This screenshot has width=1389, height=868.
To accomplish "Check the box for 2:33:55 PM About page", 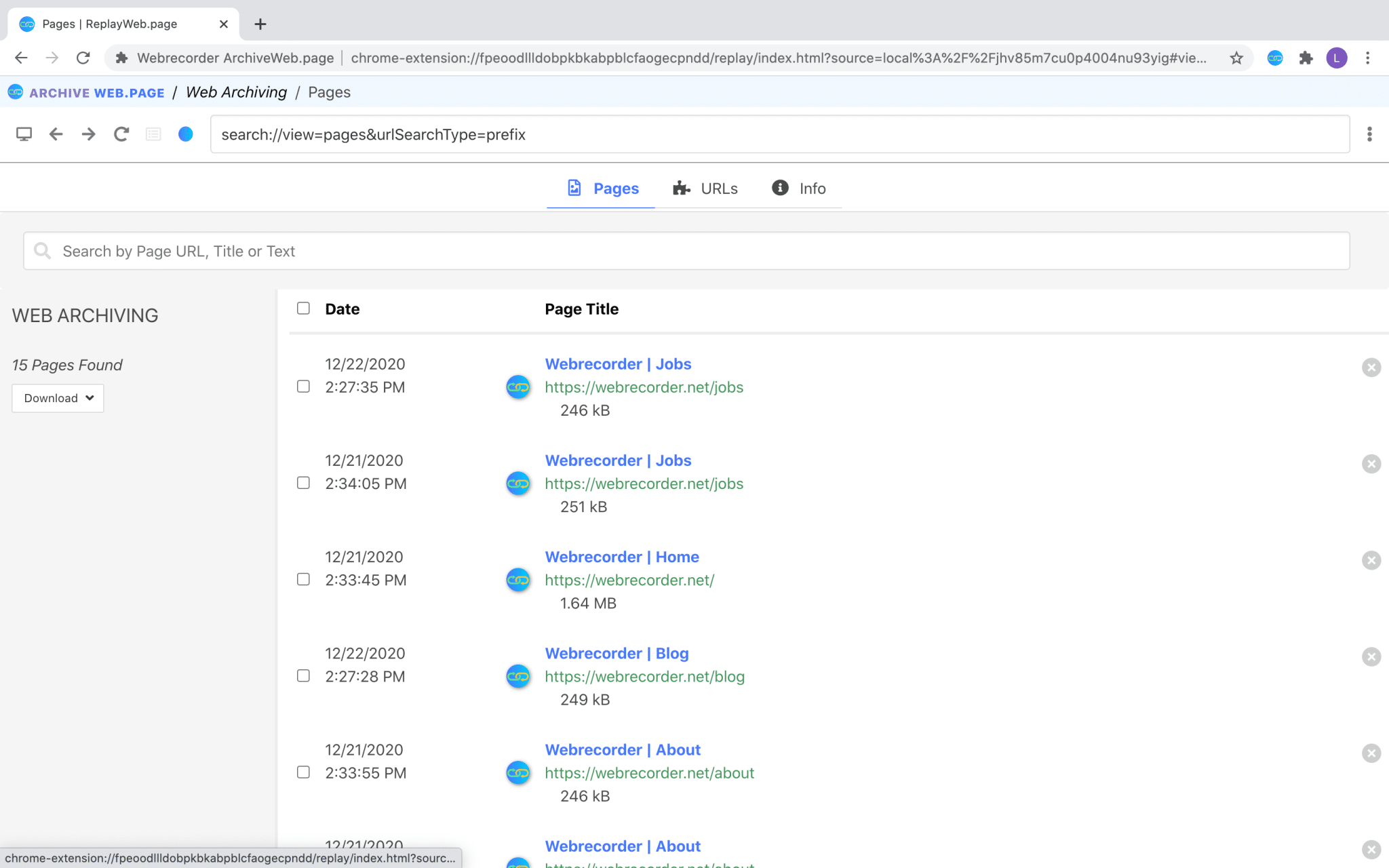I will coord(303,772).
